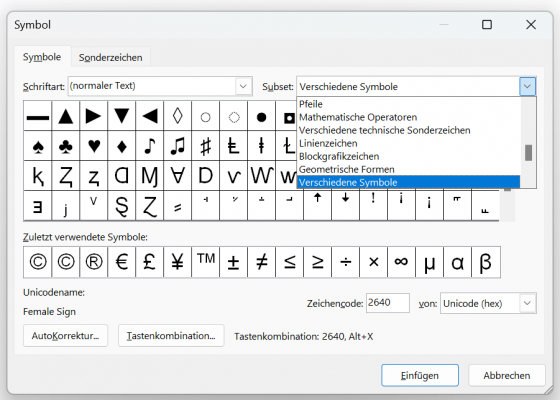Choose 'Pfeile' from the Subset list

408,104
